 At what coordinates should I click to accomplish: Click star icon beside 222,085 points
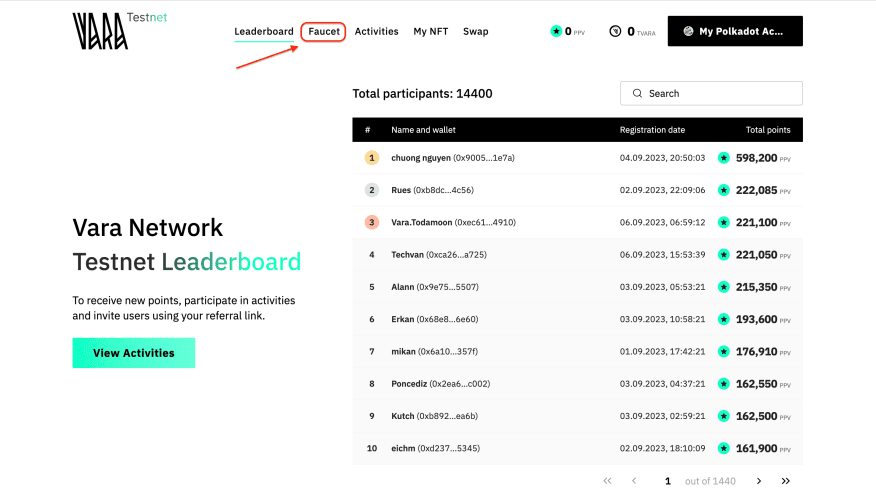pyautogui.click(x=723, y=190)
